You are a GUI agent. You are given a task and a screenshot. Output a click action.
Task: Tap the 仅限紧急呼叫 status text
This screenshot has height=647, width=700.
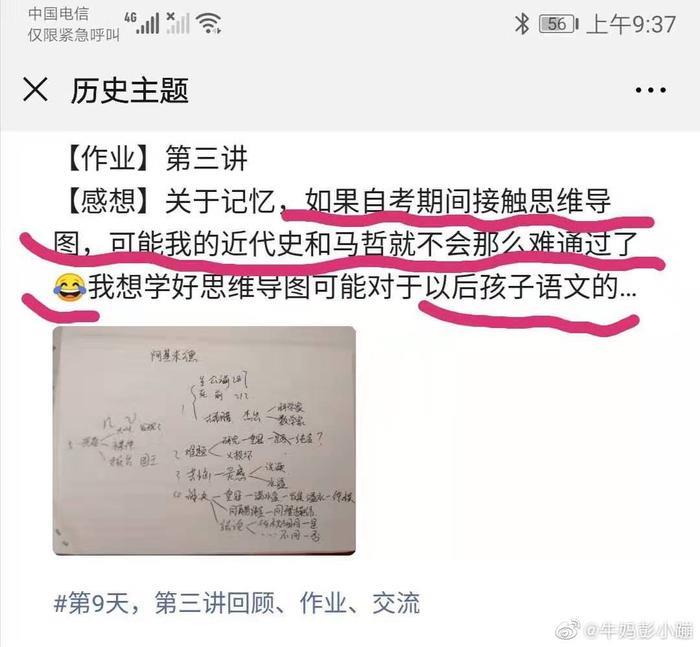74,34
